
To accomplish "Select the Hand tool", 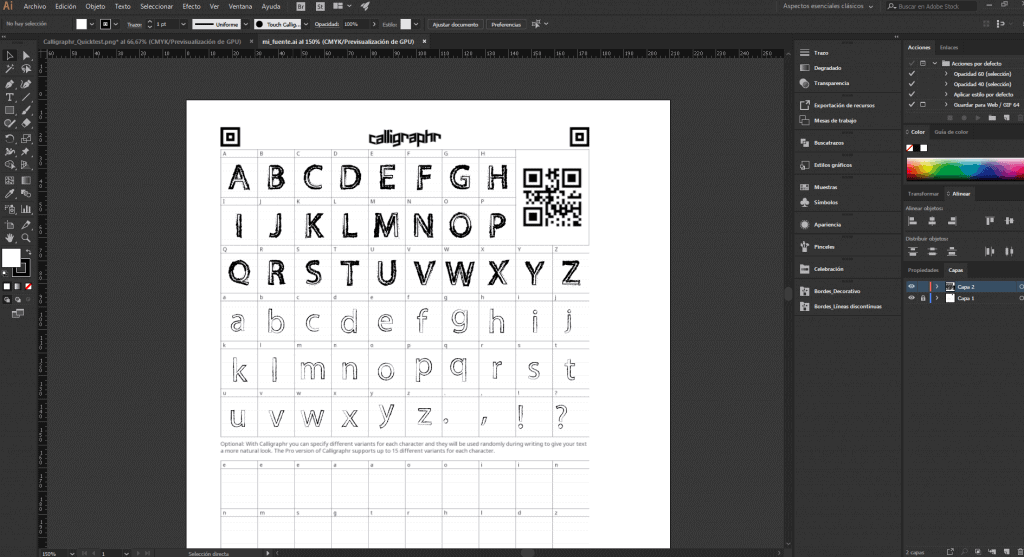I will [10, 238].
